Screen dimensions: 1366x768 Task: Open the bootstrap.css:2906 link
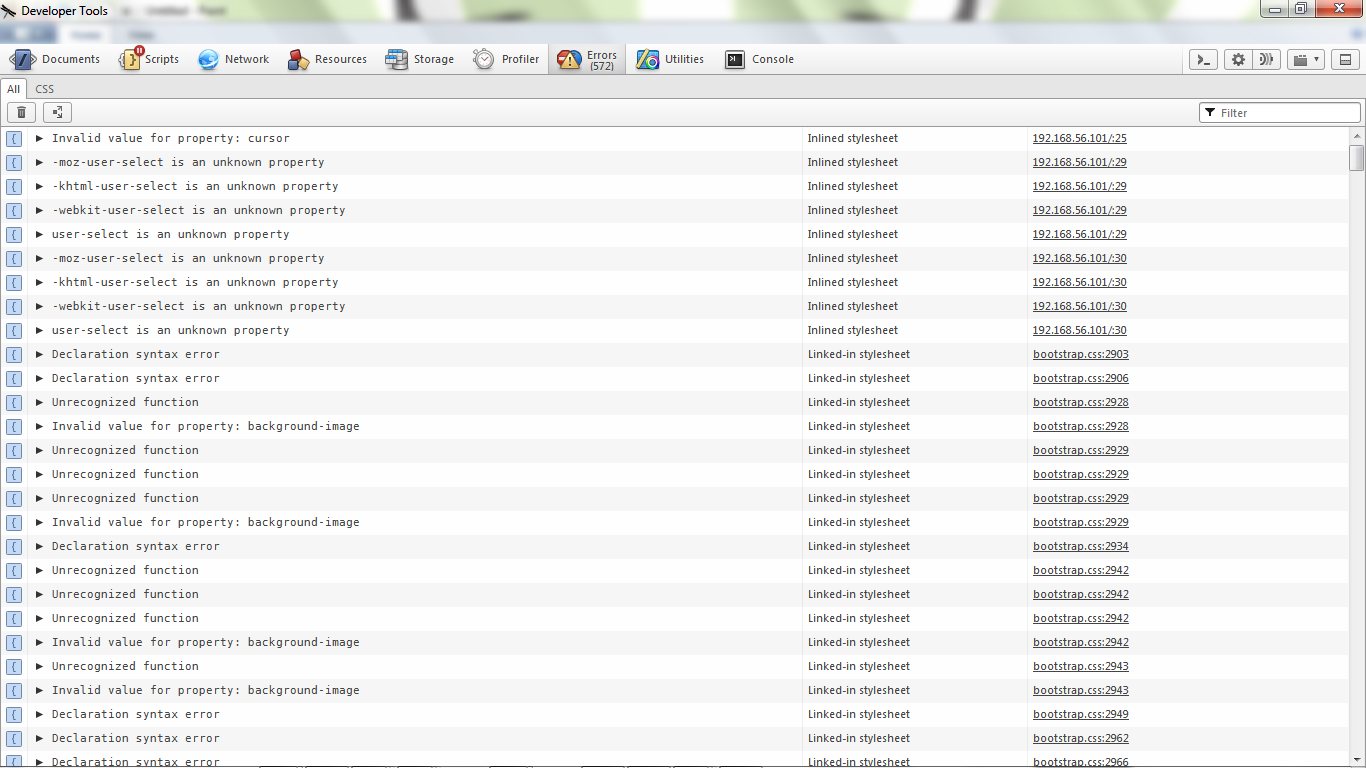[x=1081, y=378]
